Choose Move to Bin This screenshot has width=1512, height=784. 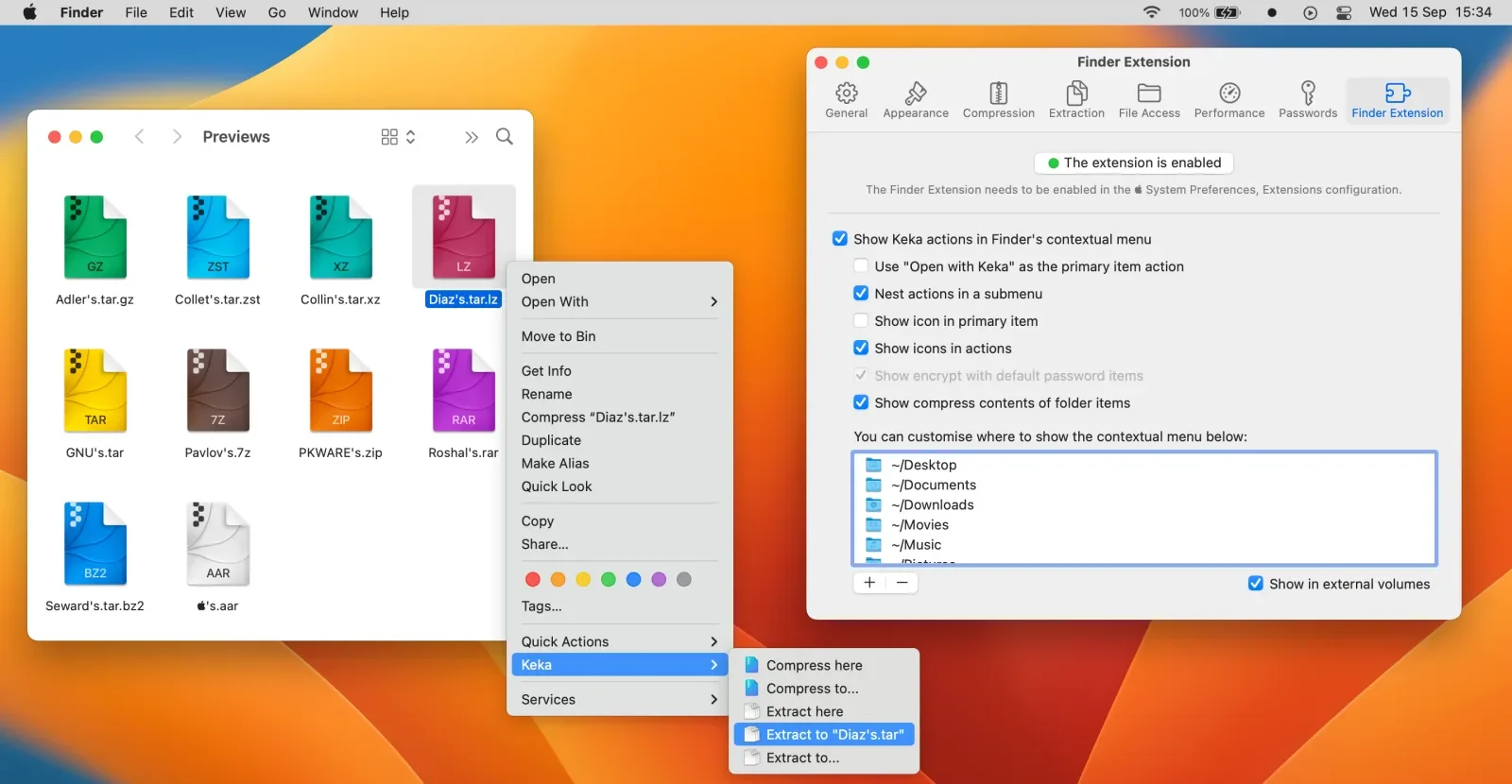620,336
